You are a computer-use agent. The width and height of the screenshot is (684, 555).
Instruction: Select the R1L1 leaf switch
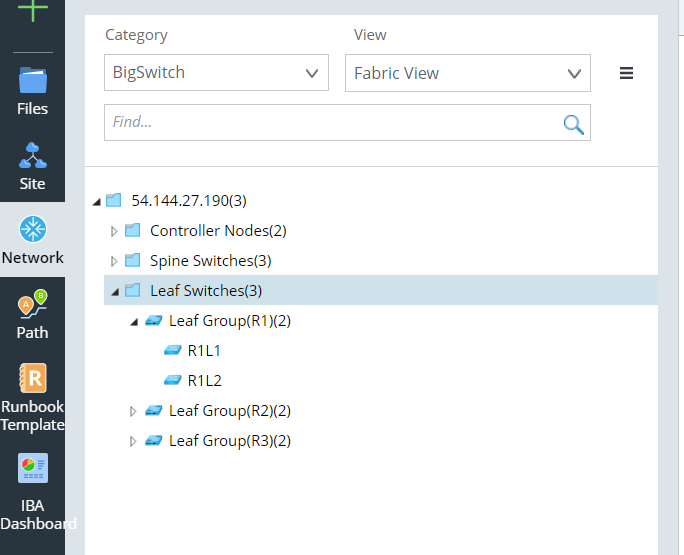(x=204, y=351)
